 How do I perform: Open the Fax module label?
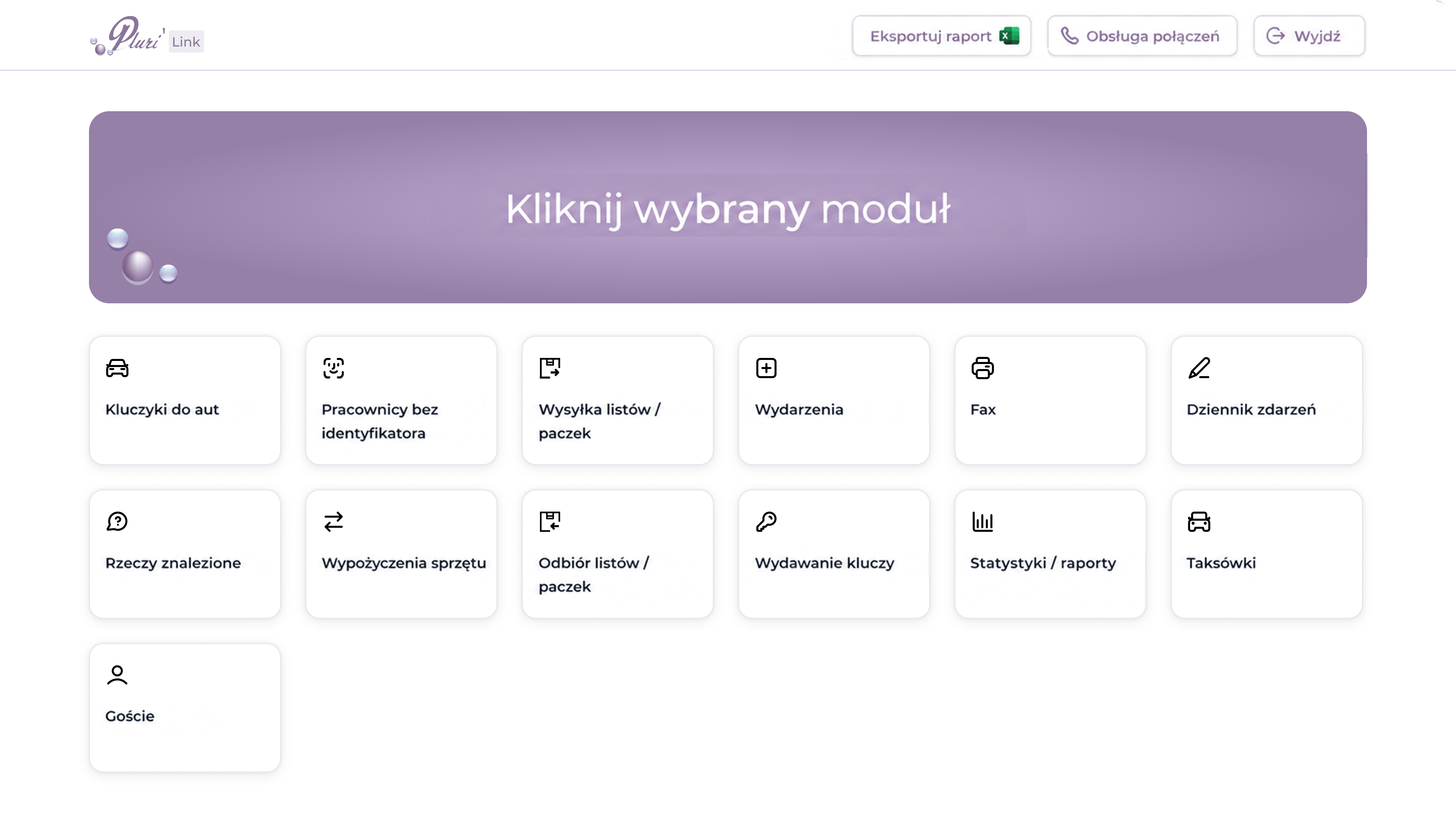983,409
